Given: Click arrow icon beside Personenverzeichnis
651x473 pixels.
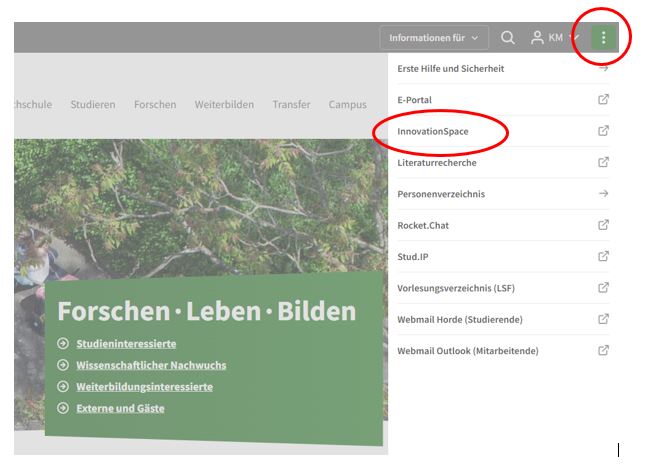Looking at the screenshot, I should (x=603, y=193).
